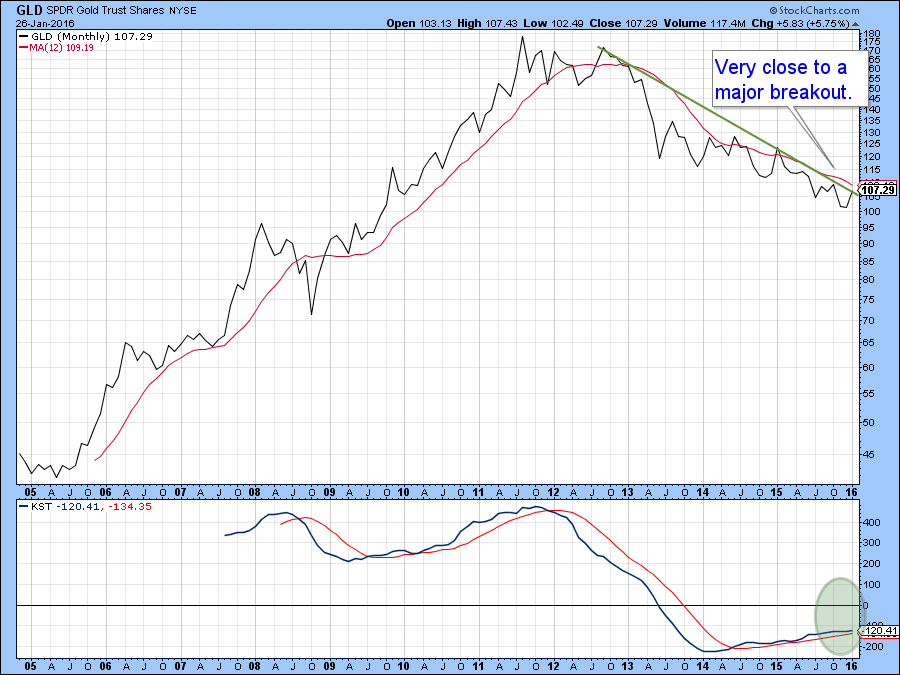Image resolution: width=900 pixels, height=675 pixels.
Task: Click year 06 on the KST panel time axis
Action: pyautogui.click(x=105, y=666)
